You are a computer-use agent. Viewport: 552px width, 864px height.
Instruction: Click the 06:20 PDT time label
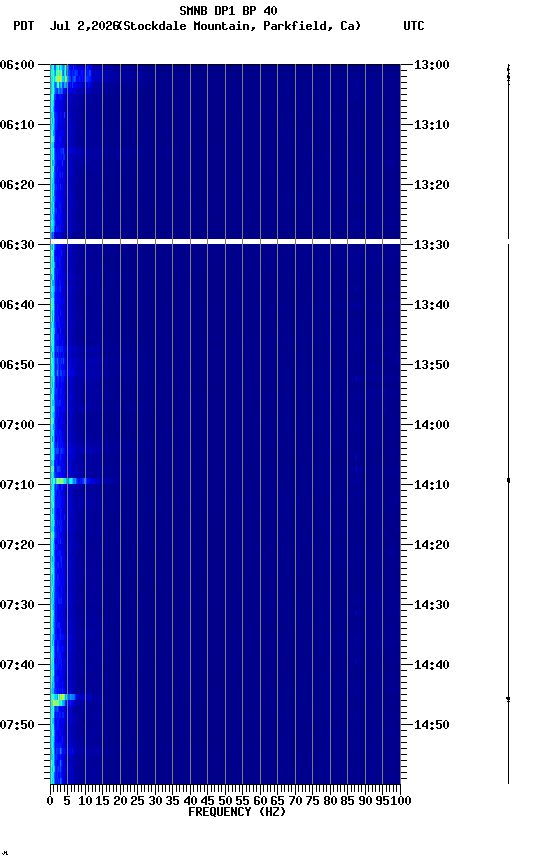tap(17, 185)
